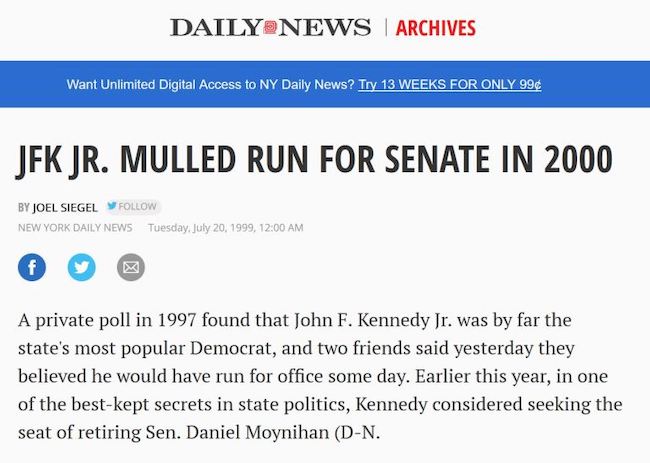The image size is (650, 463).
Task: Share article via Twitter round icon
Action: (82, 267)
